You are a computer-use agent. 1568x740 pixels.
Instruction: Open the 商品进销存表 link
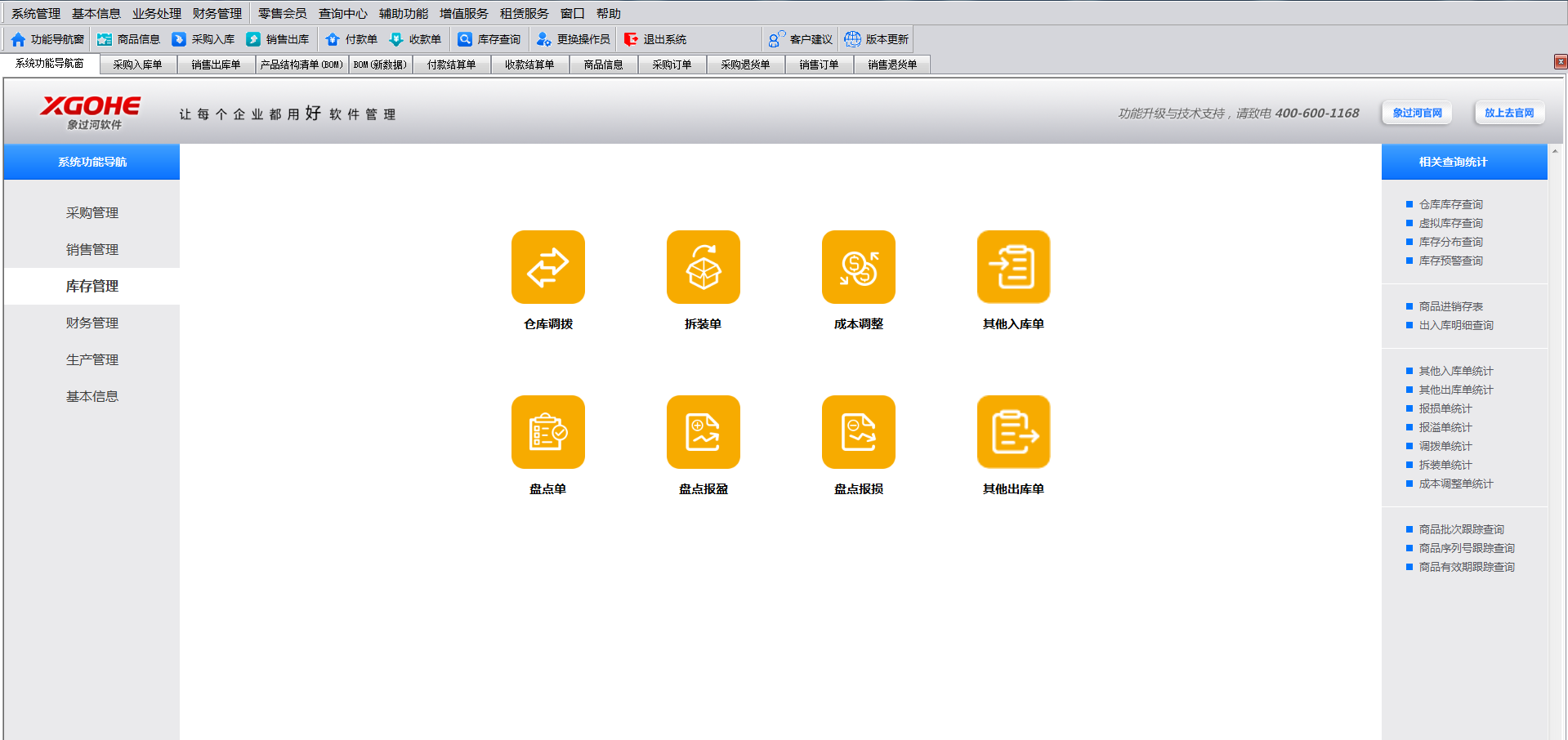tap(1450, 306)
